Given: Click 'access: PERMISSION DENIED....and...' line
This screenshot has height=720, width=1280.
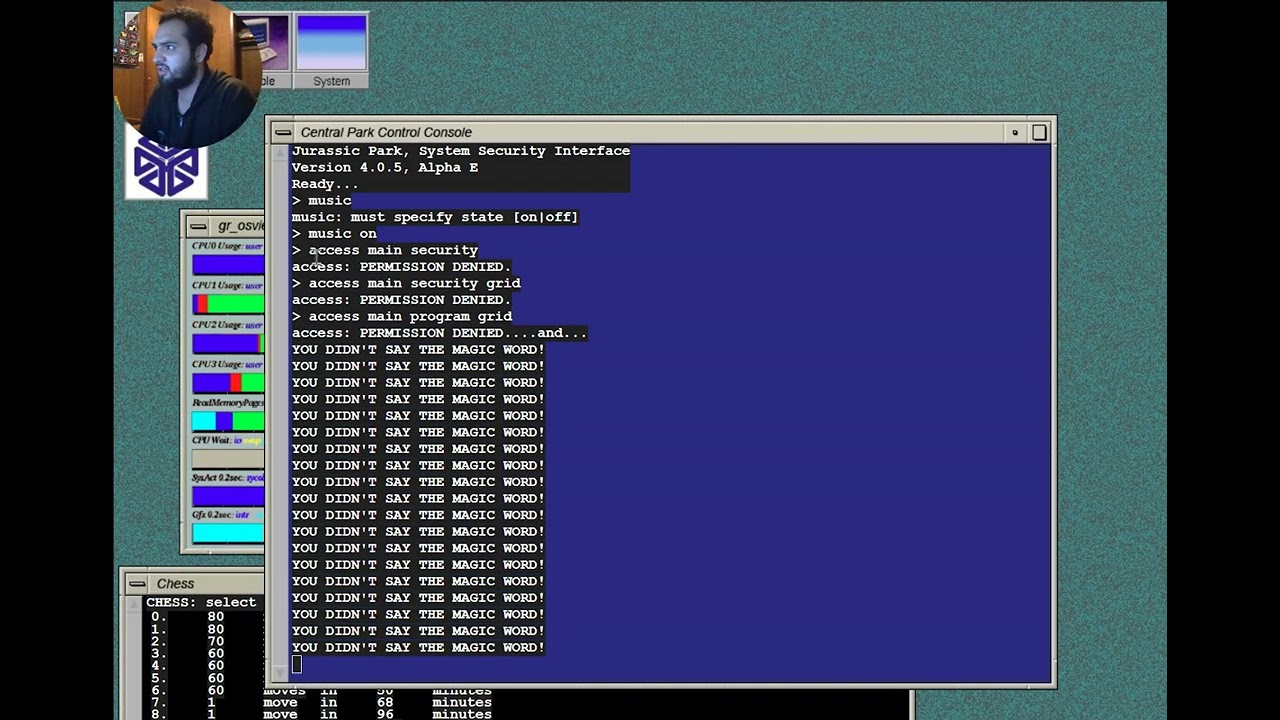Looking at the screenshot, I should 439,333.
